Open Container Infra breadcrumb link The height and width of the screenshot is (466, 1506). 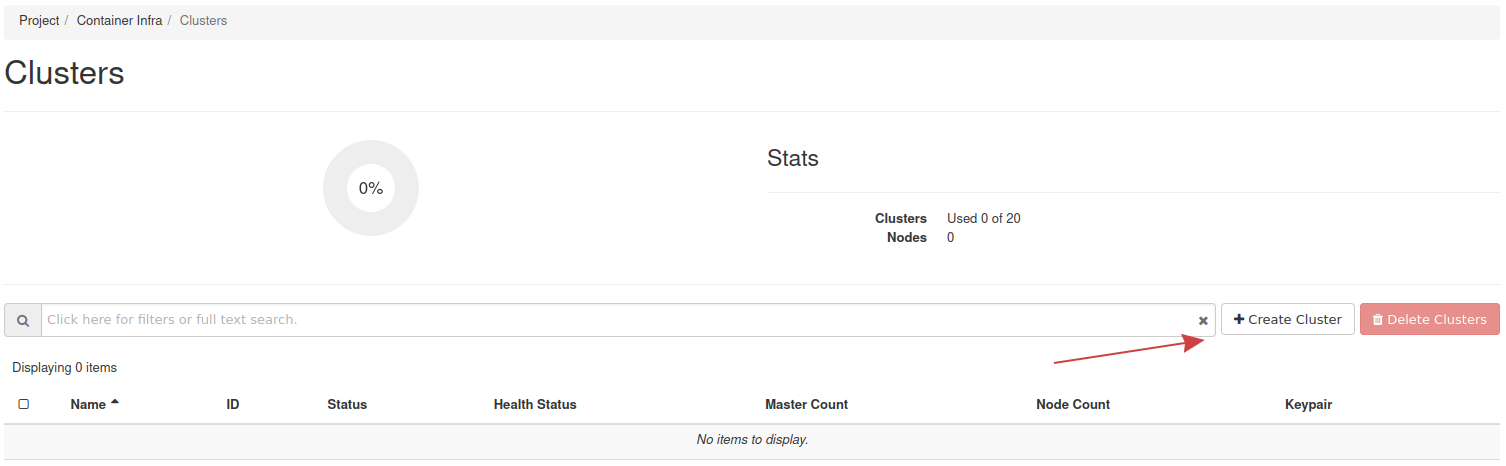119,20
